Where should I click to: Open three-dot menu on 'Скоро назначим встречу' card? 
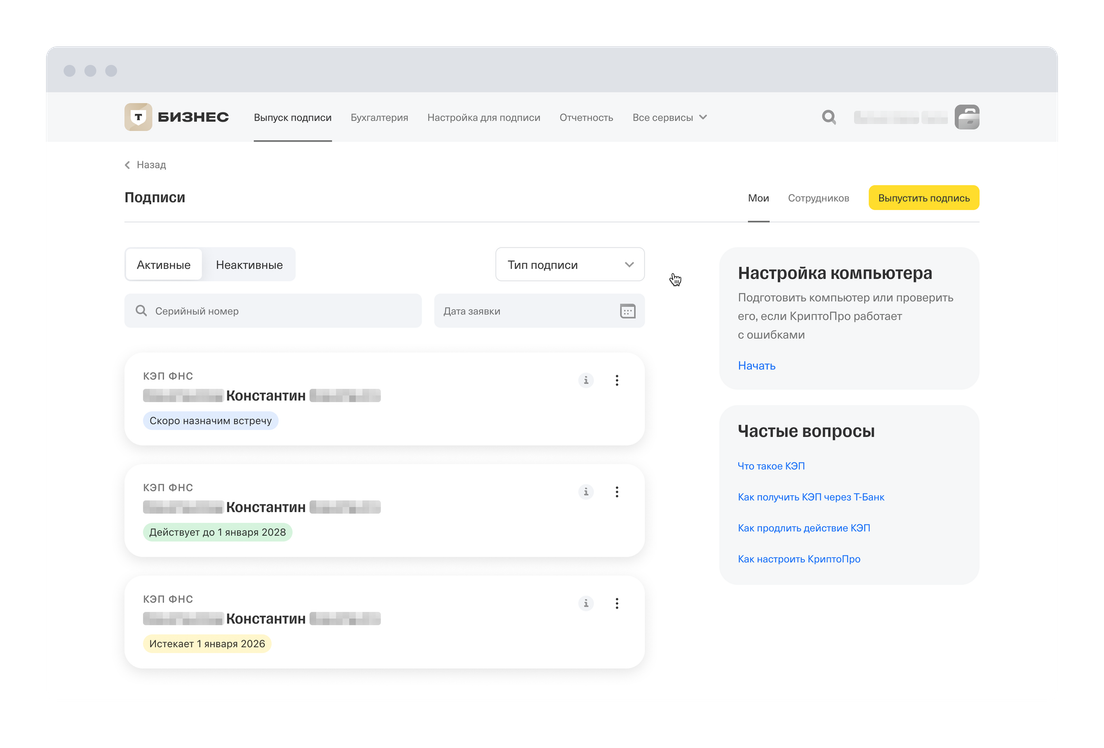(x=617, y=380)
